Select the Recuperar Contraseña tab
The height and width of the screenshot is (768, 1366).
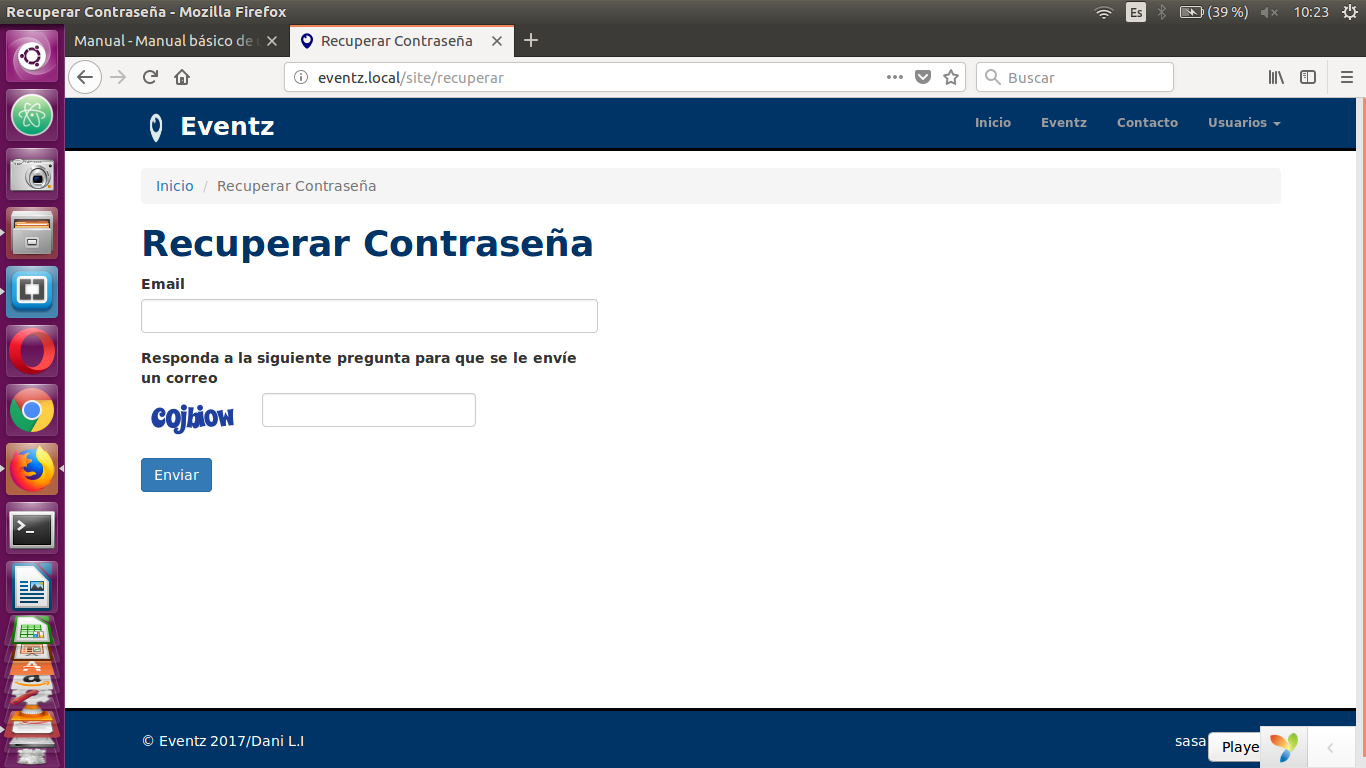401,41
